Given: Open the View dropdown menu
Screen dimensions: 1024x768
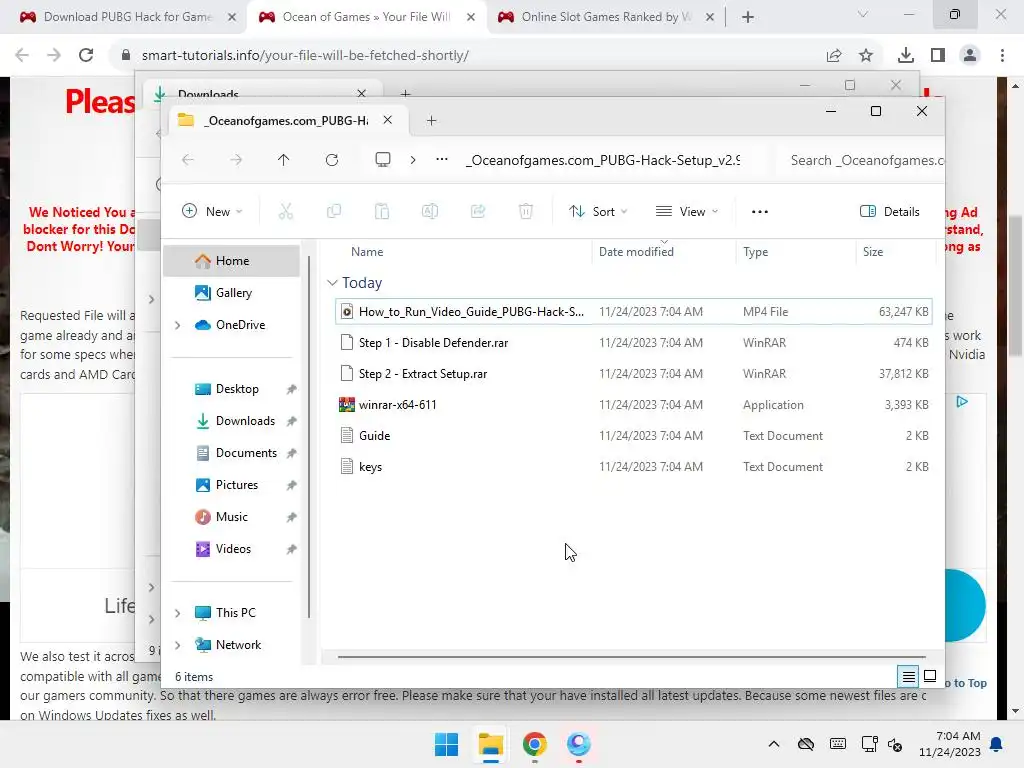Looking at the screenshot, I should (x=686, y=212).
